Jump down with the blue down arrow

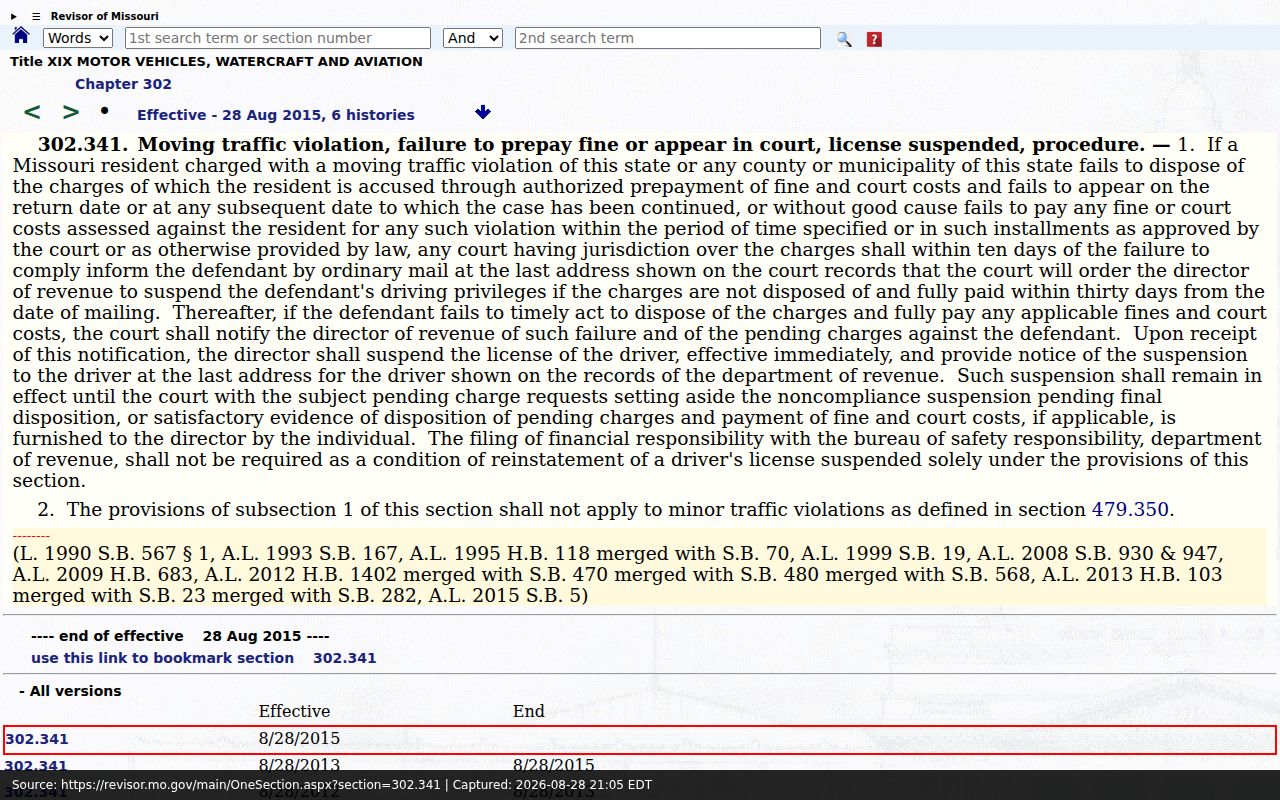tap(483, 112)
